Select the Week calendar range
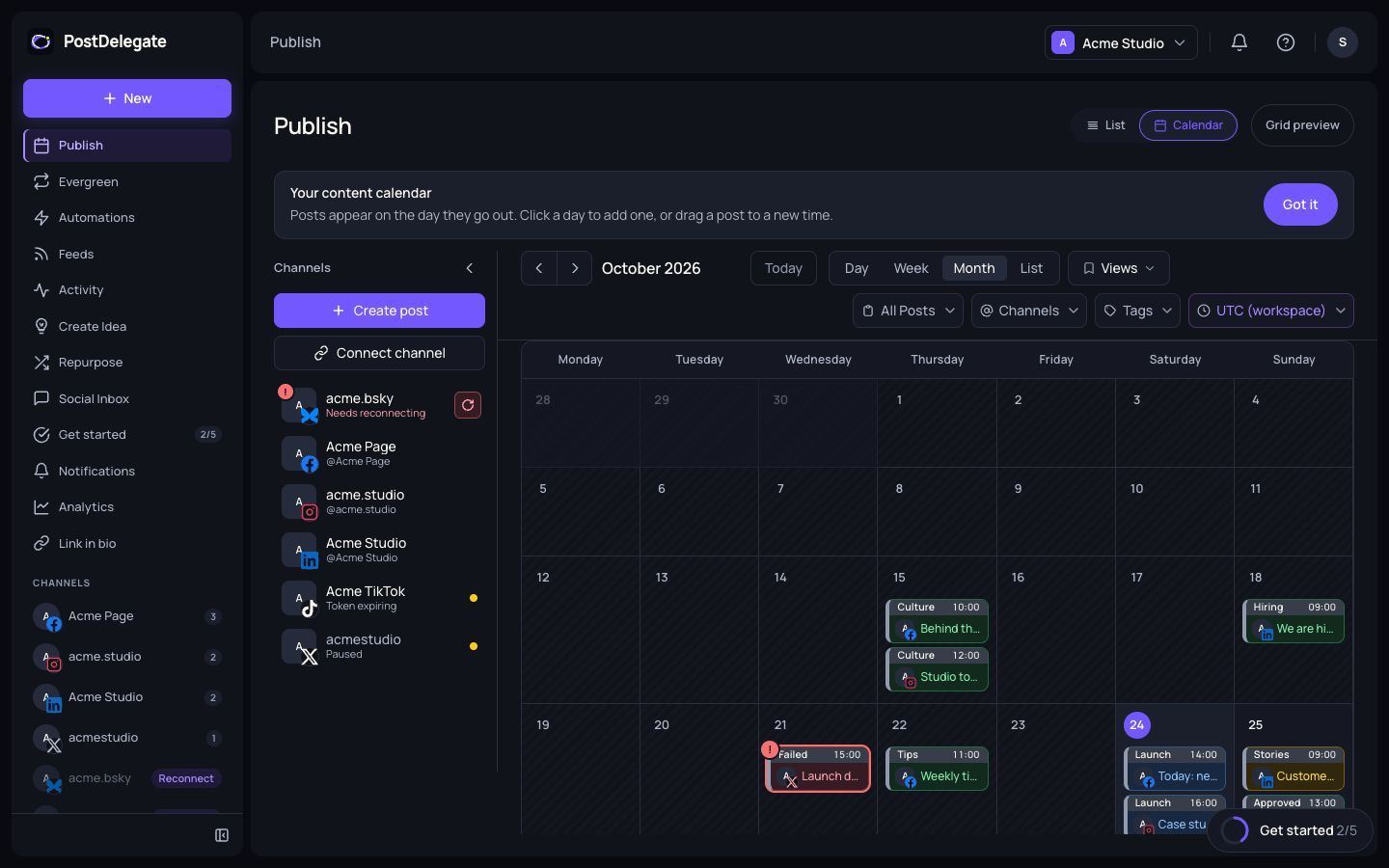Viewport: 1389px width, 868px height. [x=911, y=268]
